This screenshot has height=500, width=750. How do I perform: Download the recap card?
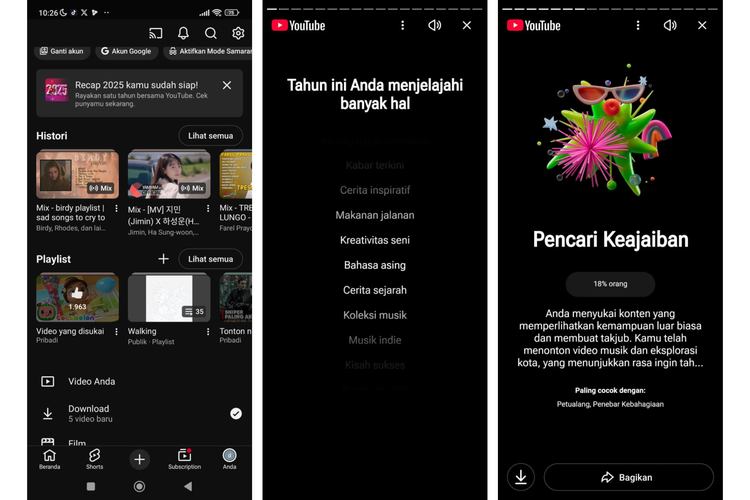pyautogui.click(x=521, y=477)
